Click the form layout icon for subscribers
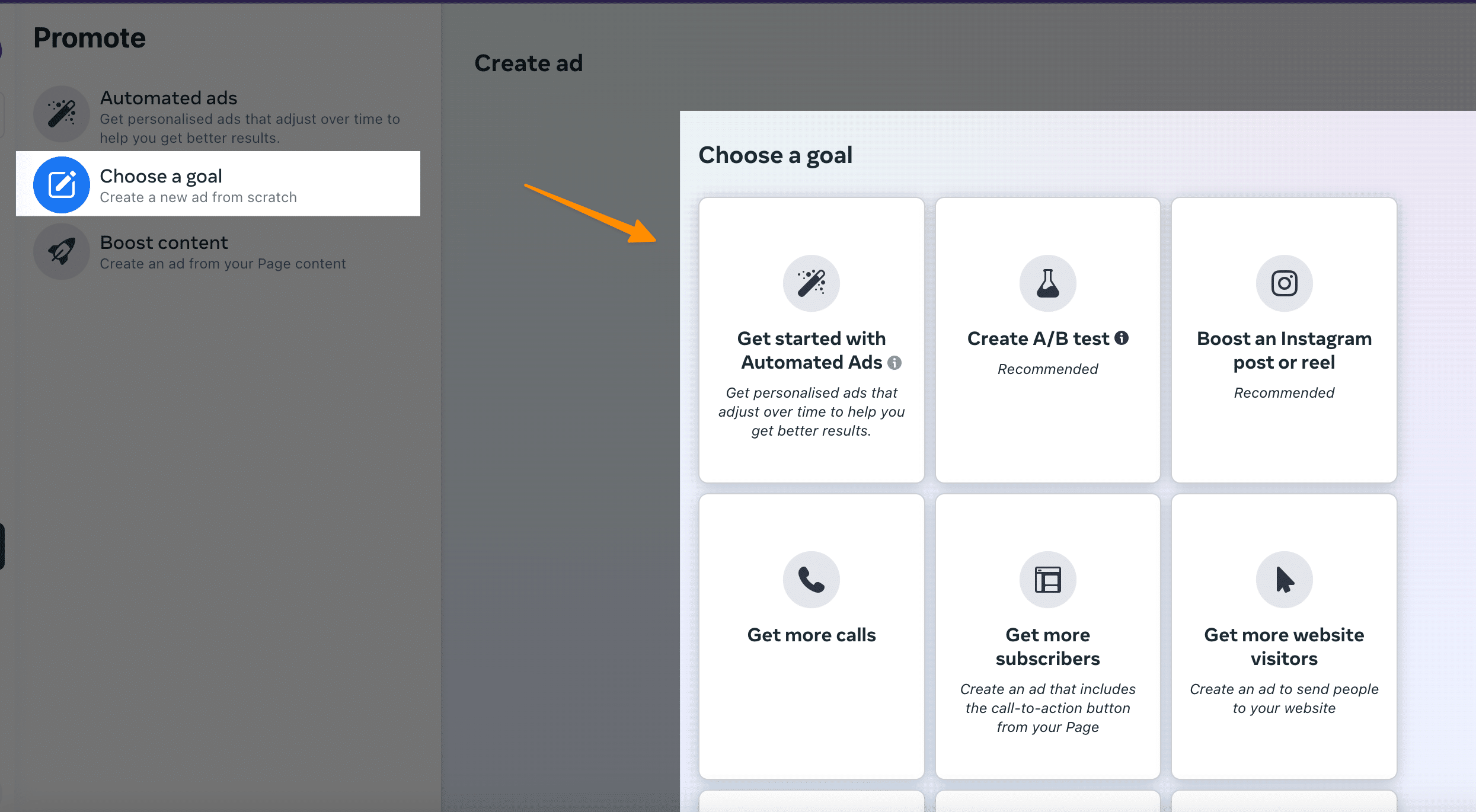This screenshot has height=812, width=1476. click(1047, 580)
